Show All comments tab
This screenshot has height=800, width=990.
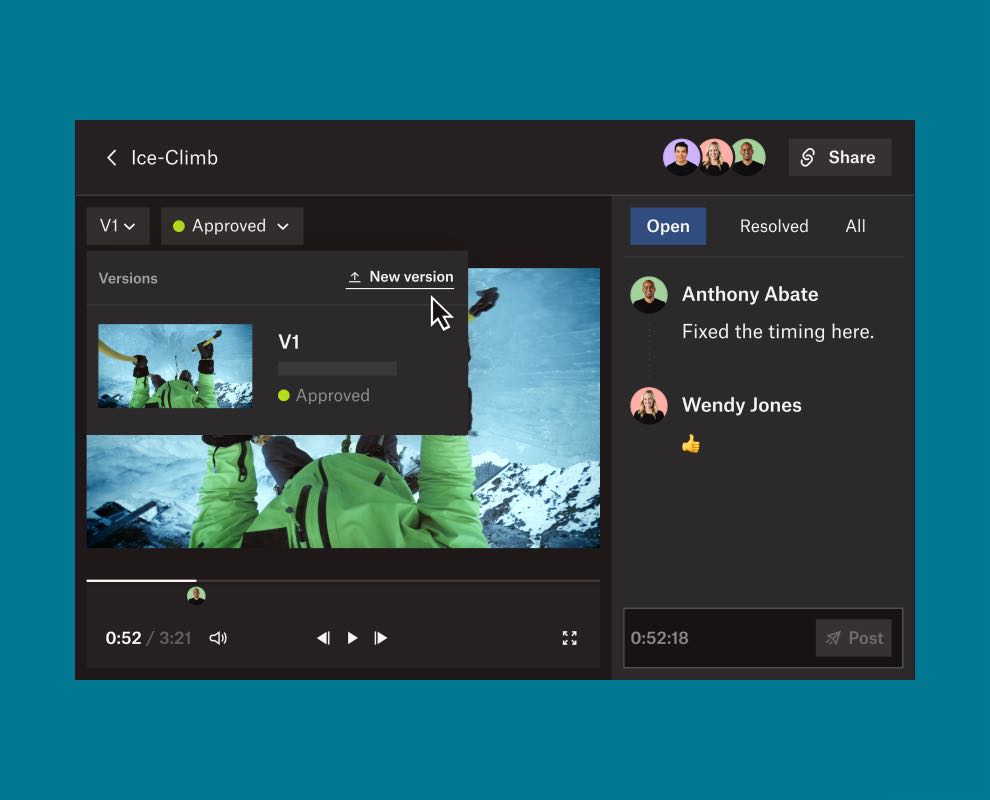coord(855,226)
